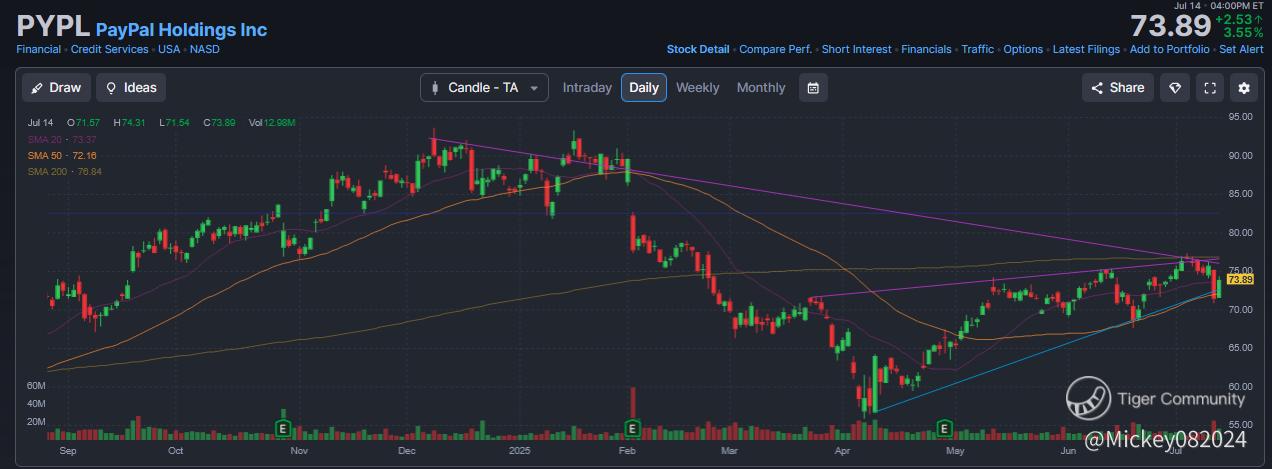
Task: Enter fullscreen chart mode
Action: [1210, 88]
